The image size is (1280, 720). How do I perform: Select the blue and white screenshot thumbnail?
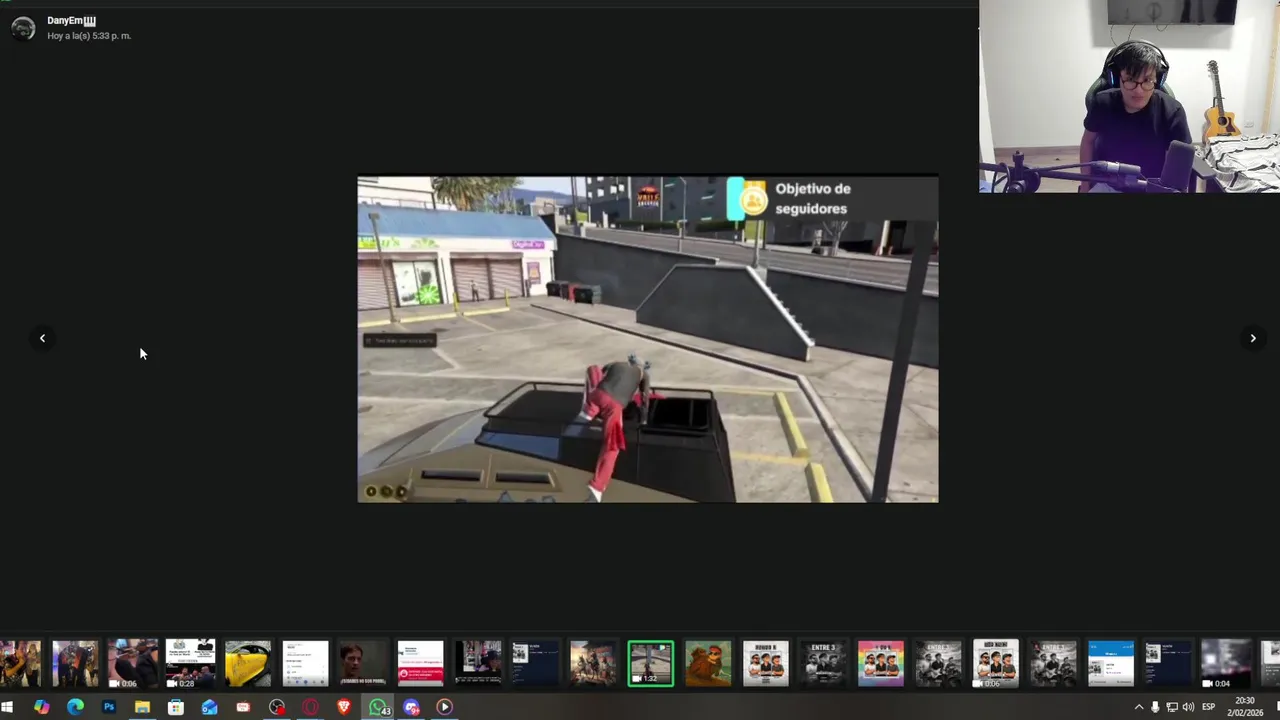click(x=1111, y=663)
